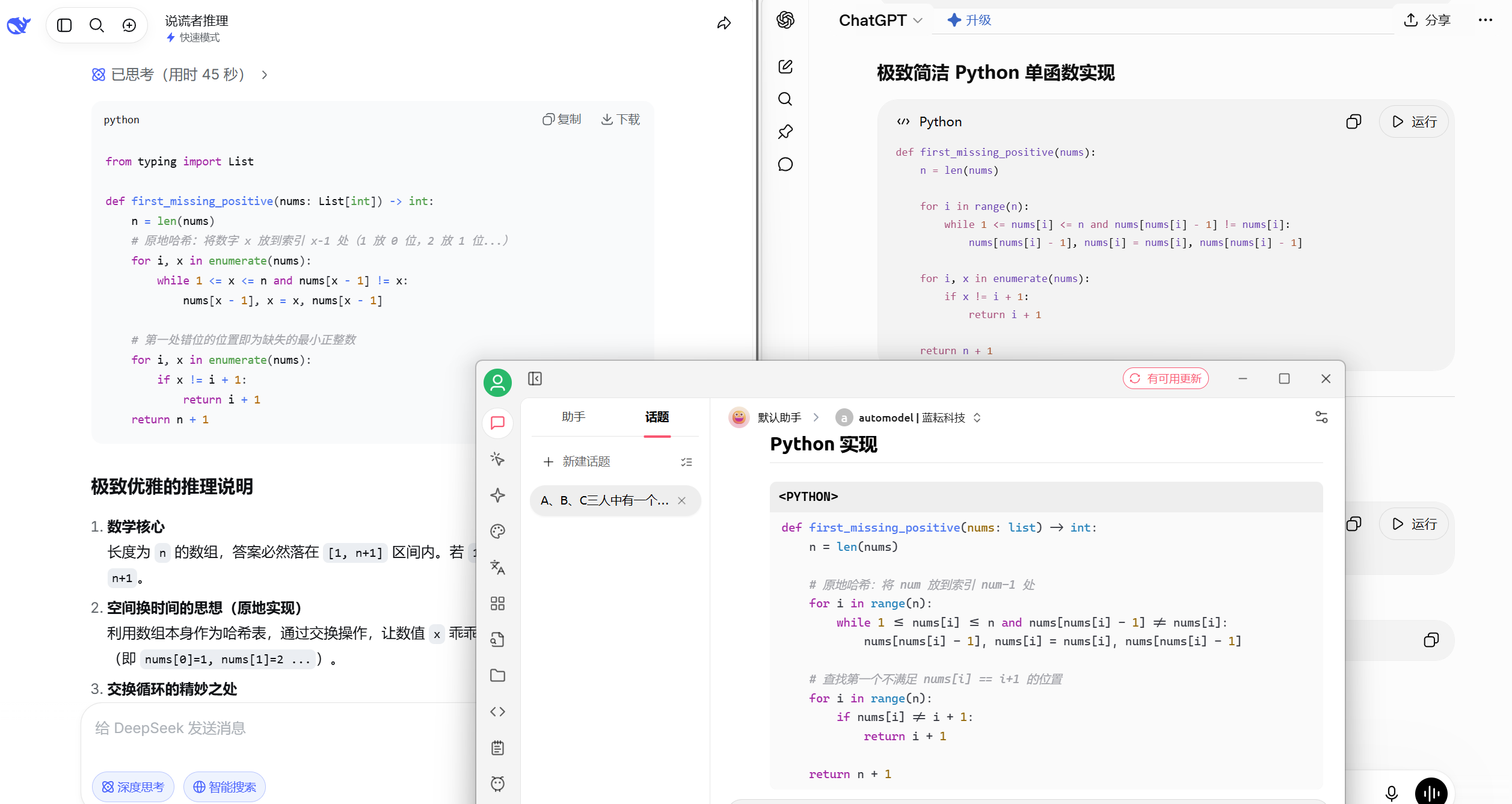The width and height of the screenshot is (1512, 804).
Task: Click ChatGPT microphone dictate icon
Action: click(x=1392, y=794)
